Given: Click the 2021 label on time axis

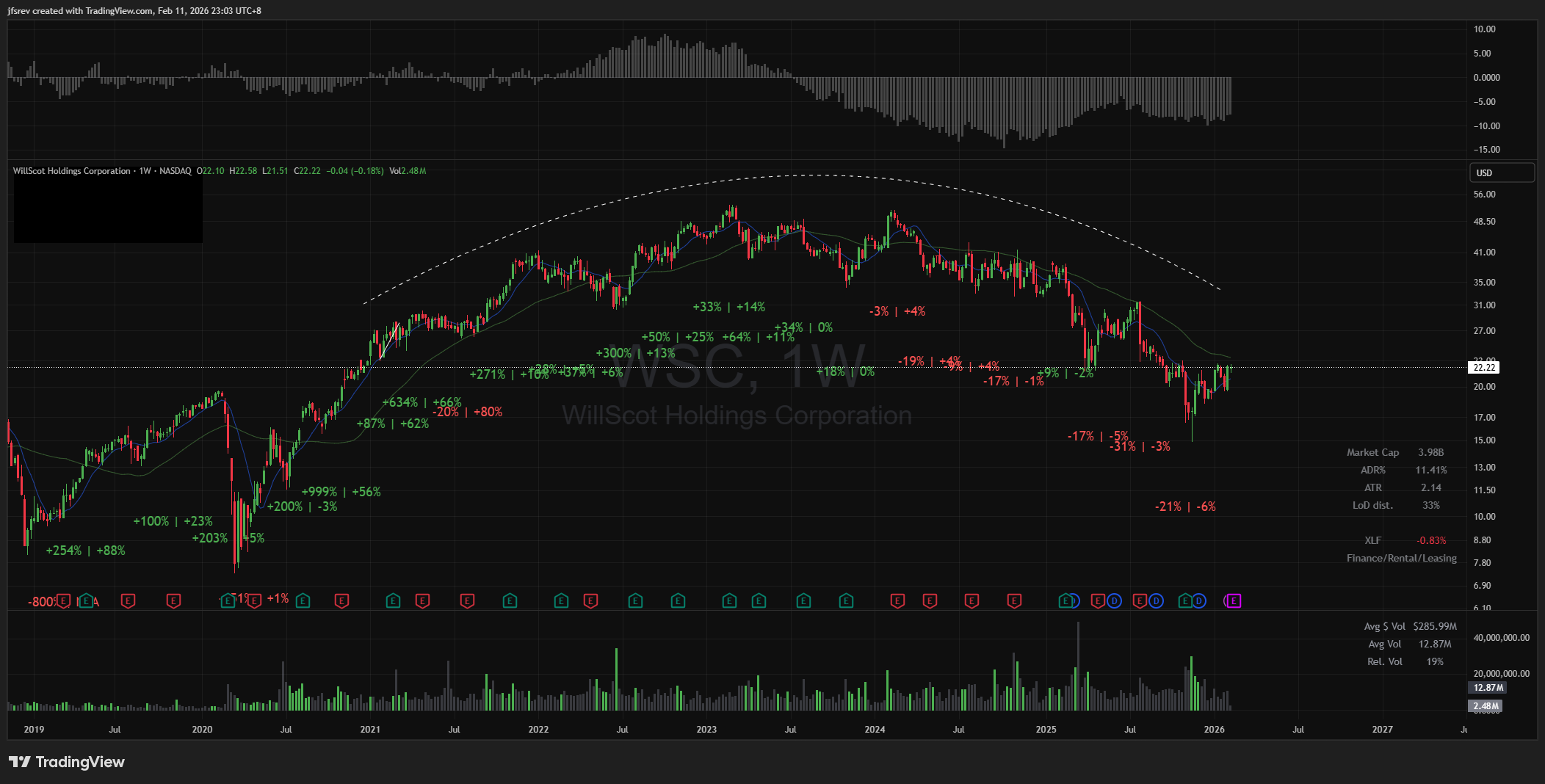Looking at the screenshot, I should [370, 730].
